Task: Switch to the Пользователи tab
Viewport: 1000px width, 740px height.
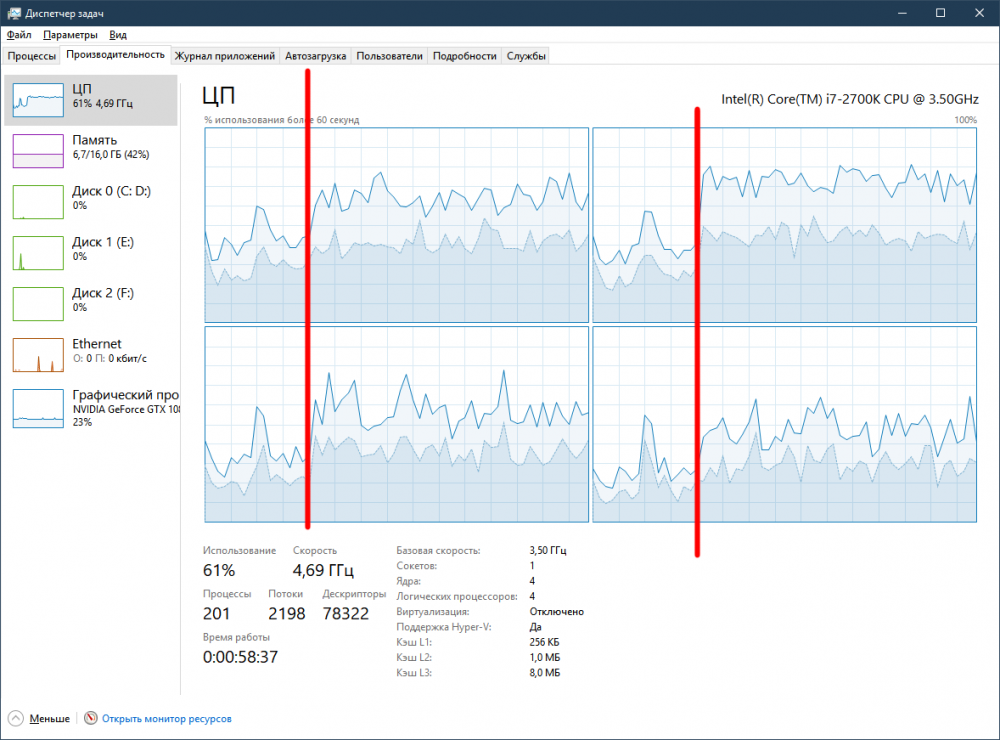Action: [x=389, y=56]
